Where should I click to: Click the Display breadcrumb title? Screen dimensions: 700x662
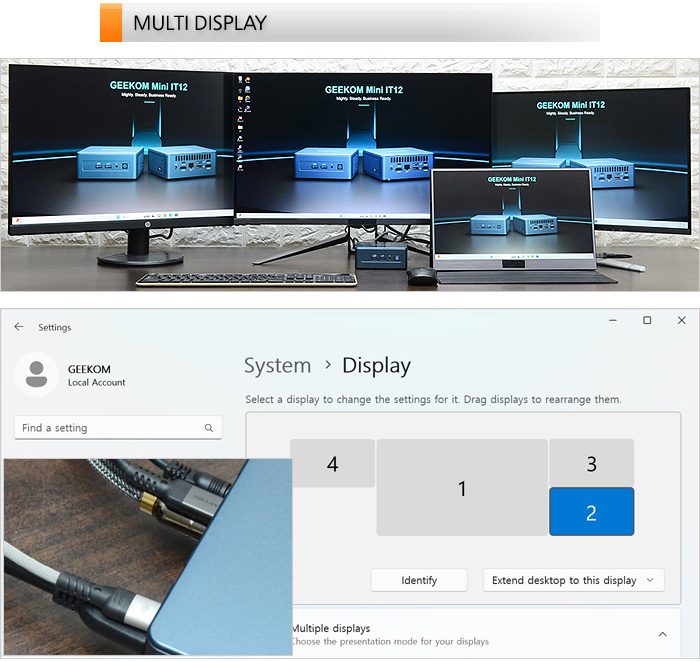[376, 366]
